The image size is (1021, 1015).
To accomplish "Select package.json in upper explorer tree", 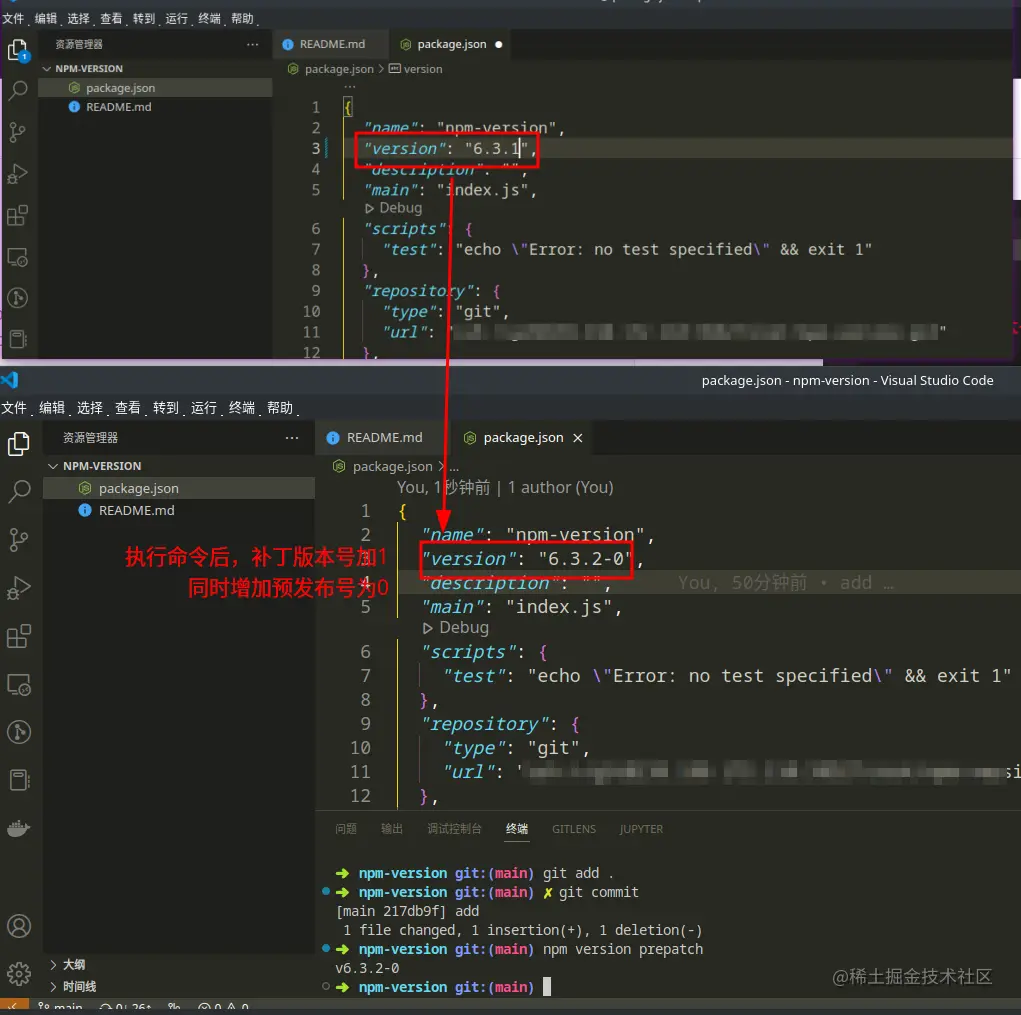I will point(155,88).
